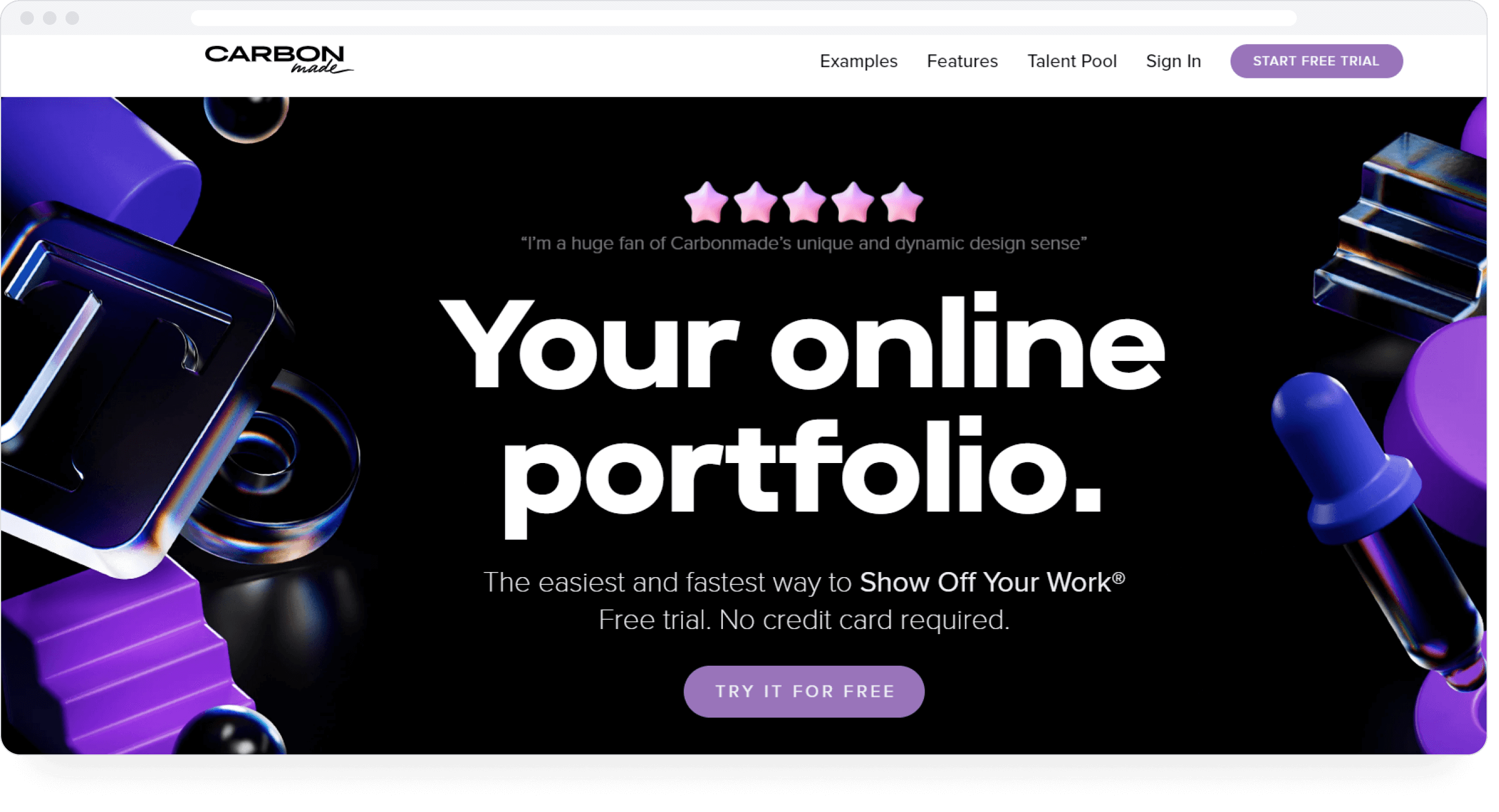Click the first pink star
This screenshot has height=812, width=1499.
706,202
